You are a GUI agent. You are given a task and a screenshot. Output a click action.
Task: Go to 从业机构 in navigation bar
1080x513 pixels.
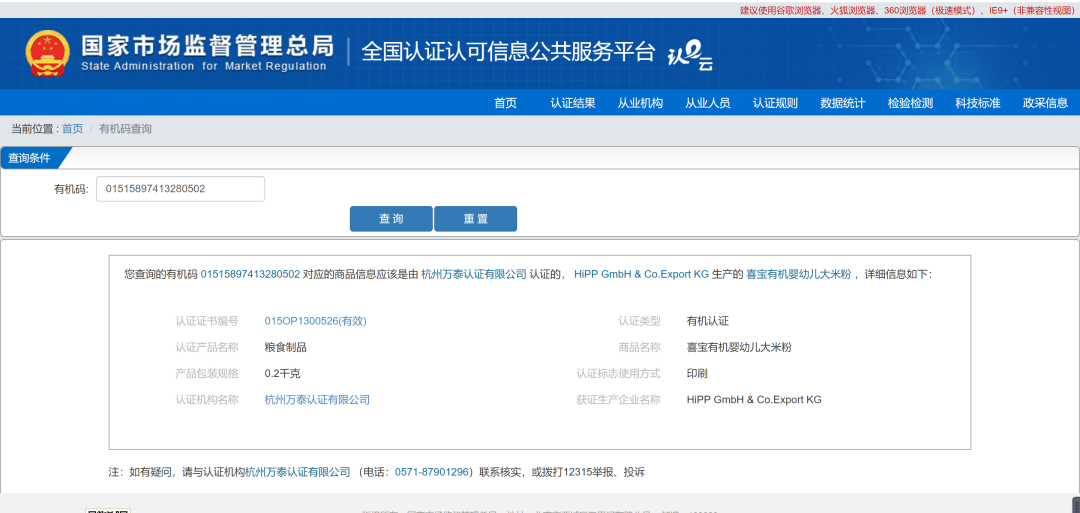tap(640, 103)
